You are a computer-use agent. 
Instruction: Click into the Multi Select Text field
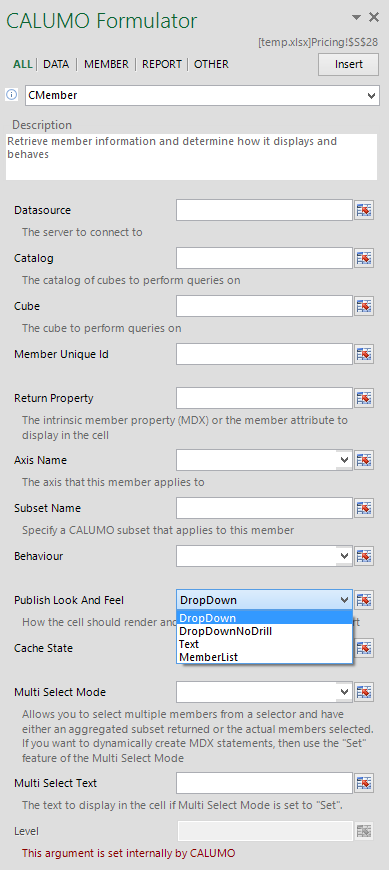[x=264, y=783]
